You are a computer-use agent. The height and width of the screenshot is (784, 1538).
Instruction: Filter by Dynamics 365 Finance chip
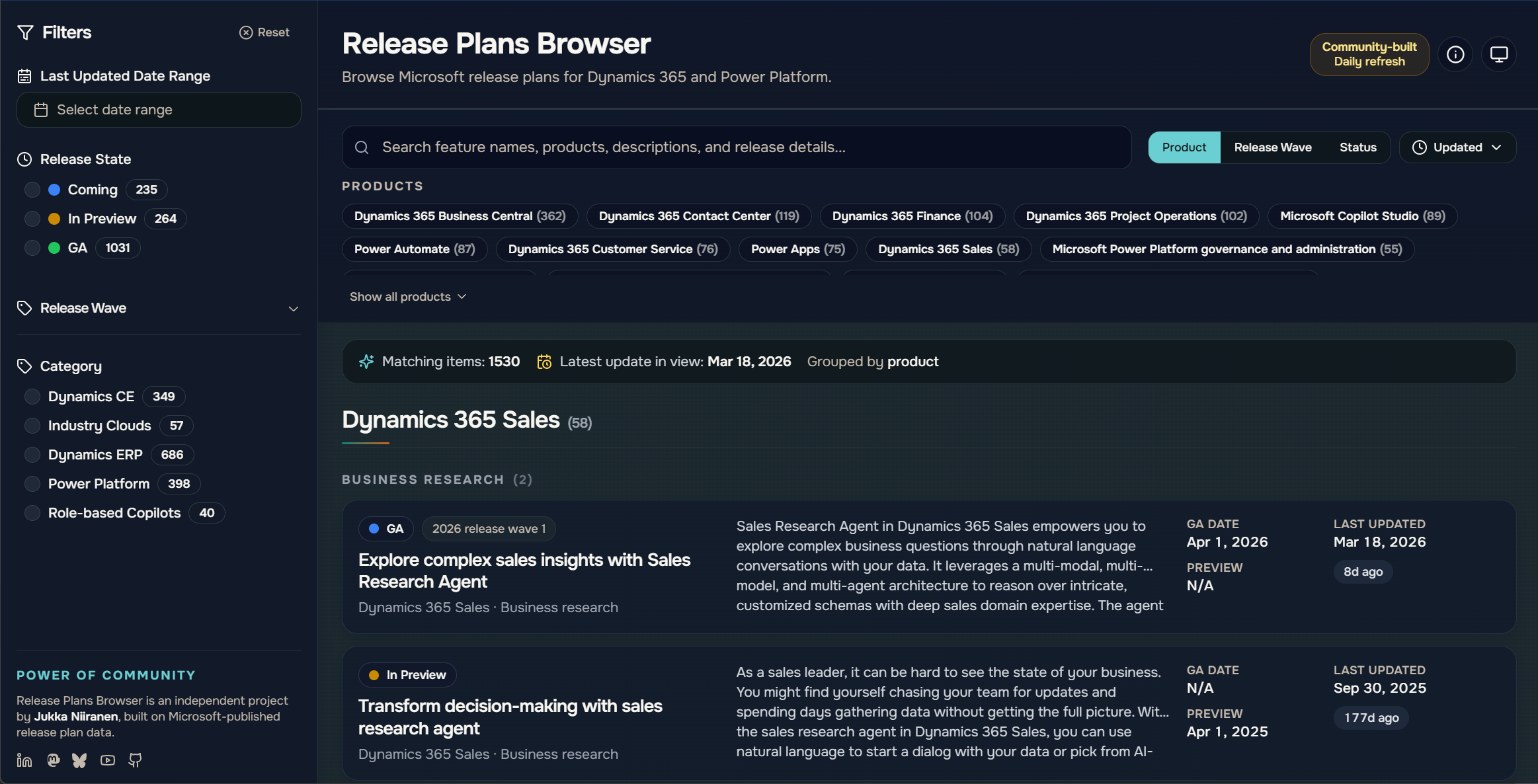click(912, 216)
